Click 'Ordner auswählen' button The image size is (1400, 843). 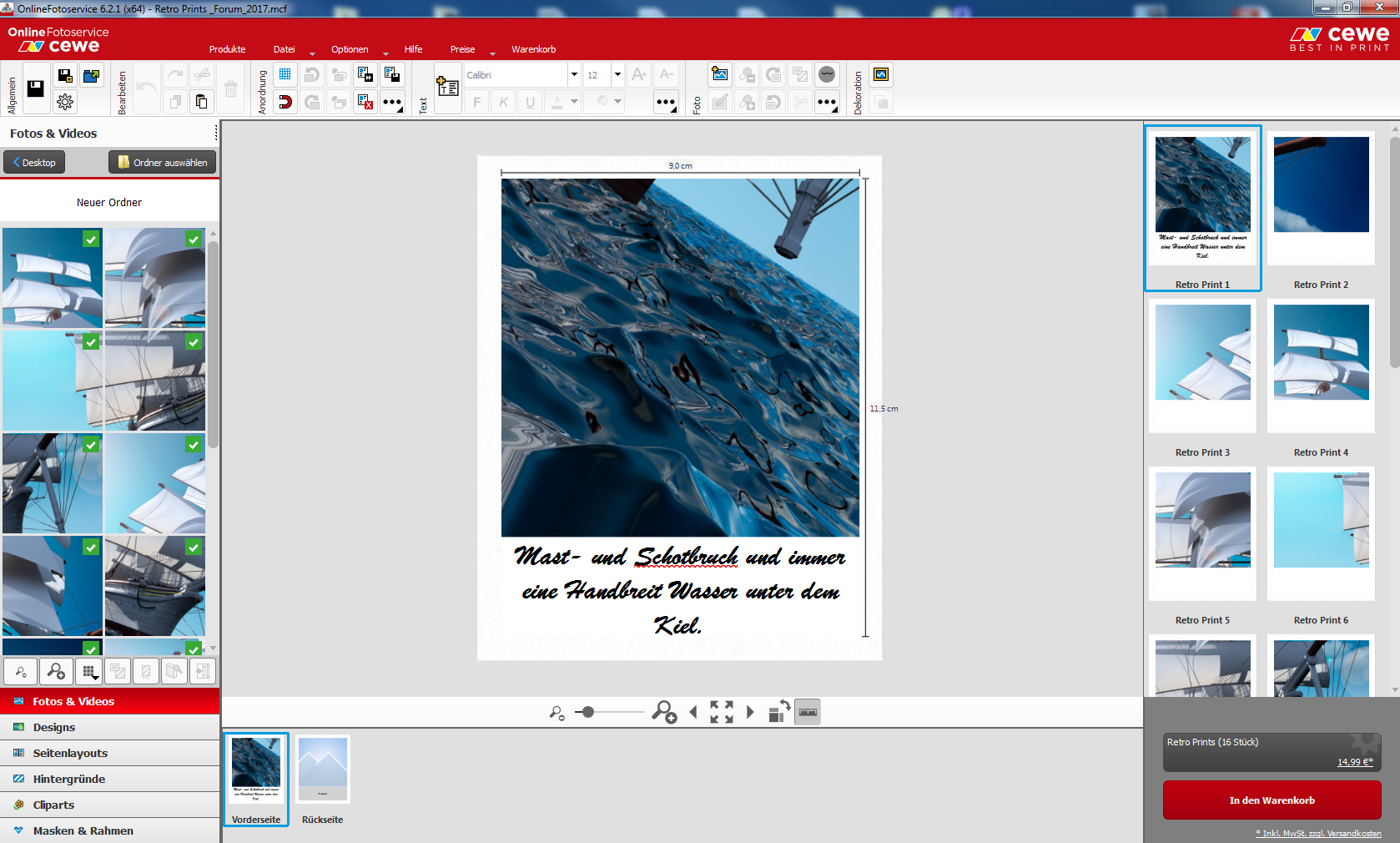pyautogui.click(x=163, y=163)
